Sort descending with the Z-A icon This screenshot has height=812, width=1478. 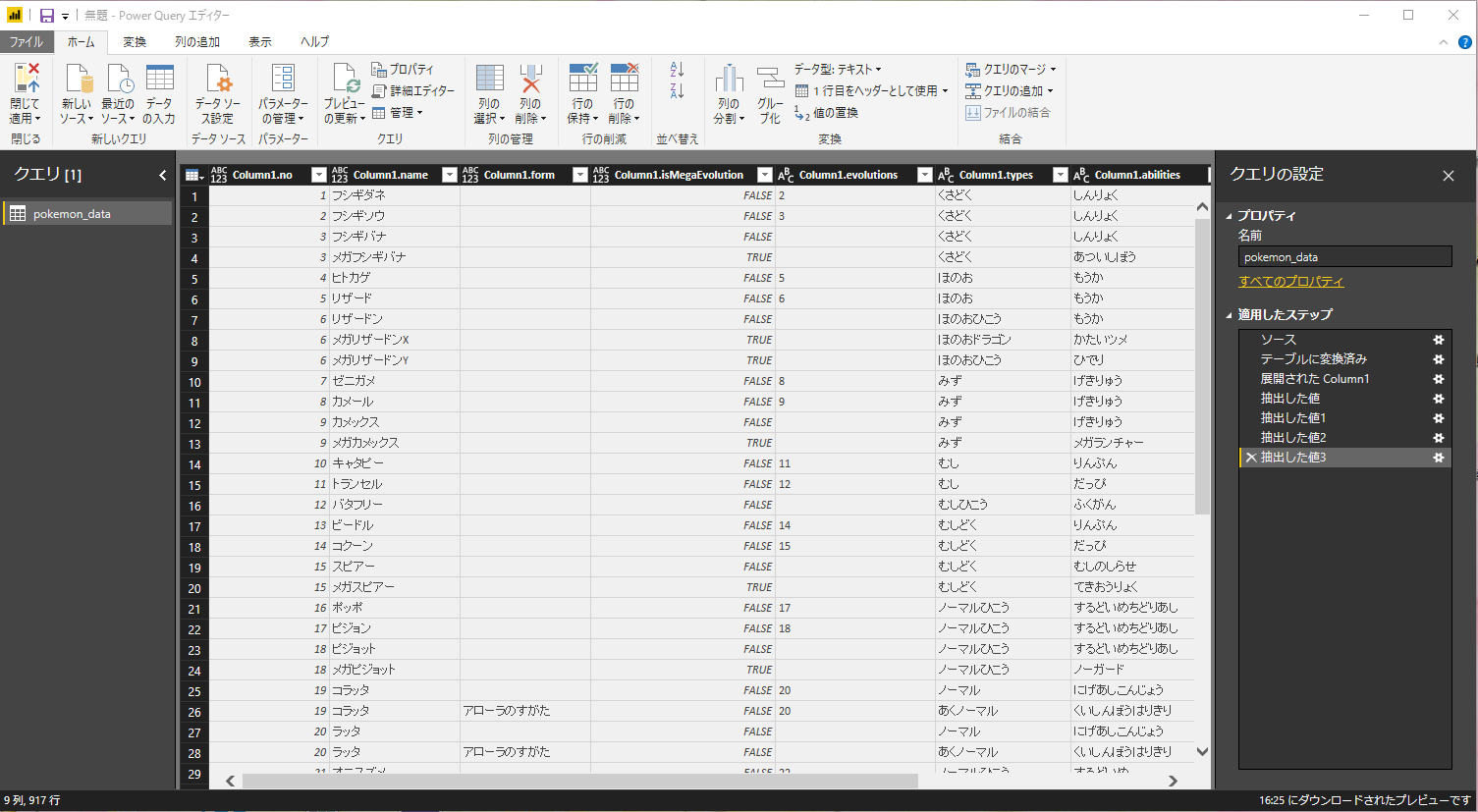click(677, 91)
